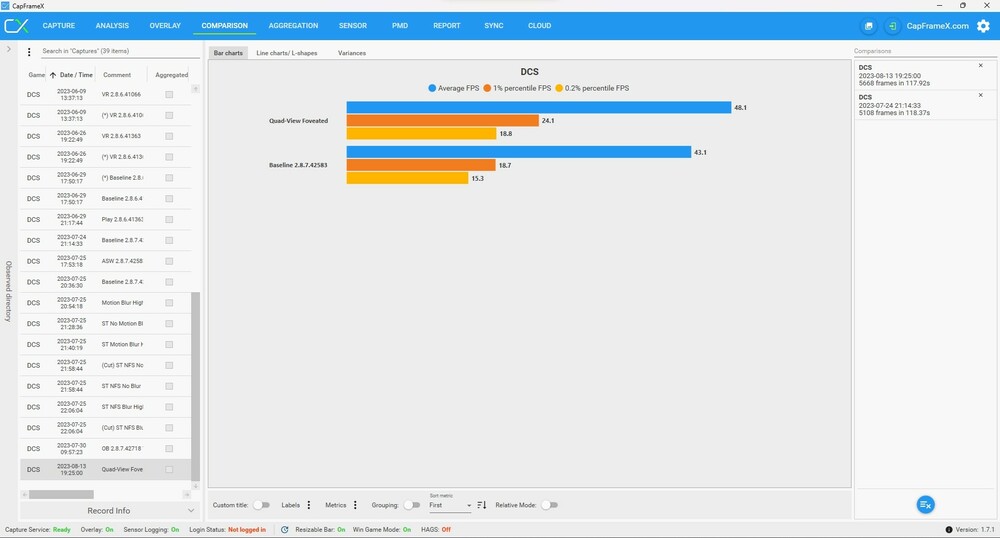Open the CLOUD tab
This screenshot has width=1000, height=538.
coord(540,26)
